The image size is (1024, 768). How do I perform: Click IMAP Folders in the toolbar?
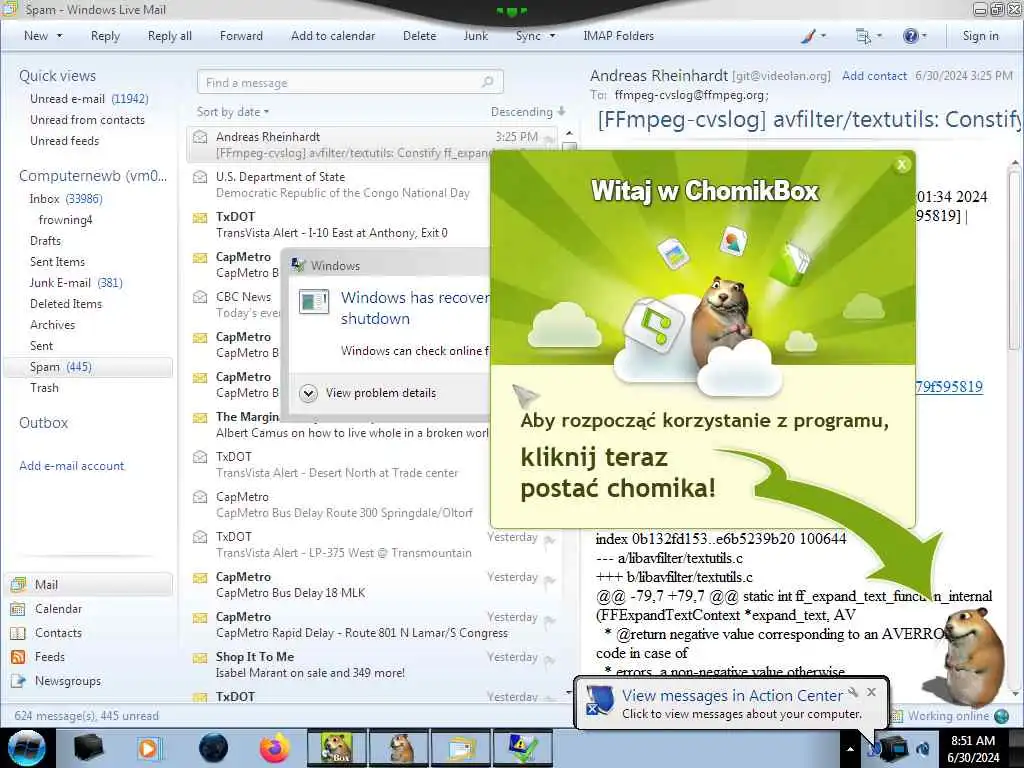pos(618,36)
